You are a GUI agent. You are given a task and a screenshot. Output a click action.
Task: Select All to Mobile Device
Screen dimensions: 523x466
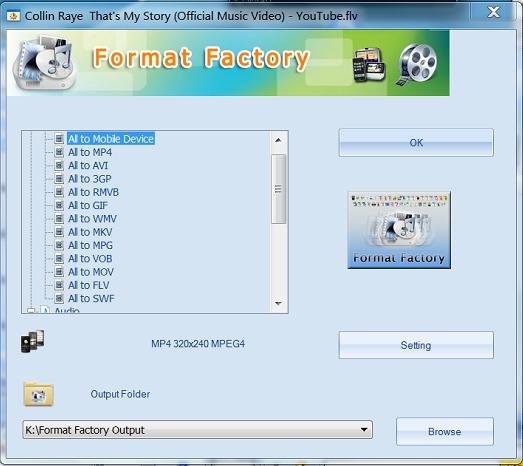point(111,139)
